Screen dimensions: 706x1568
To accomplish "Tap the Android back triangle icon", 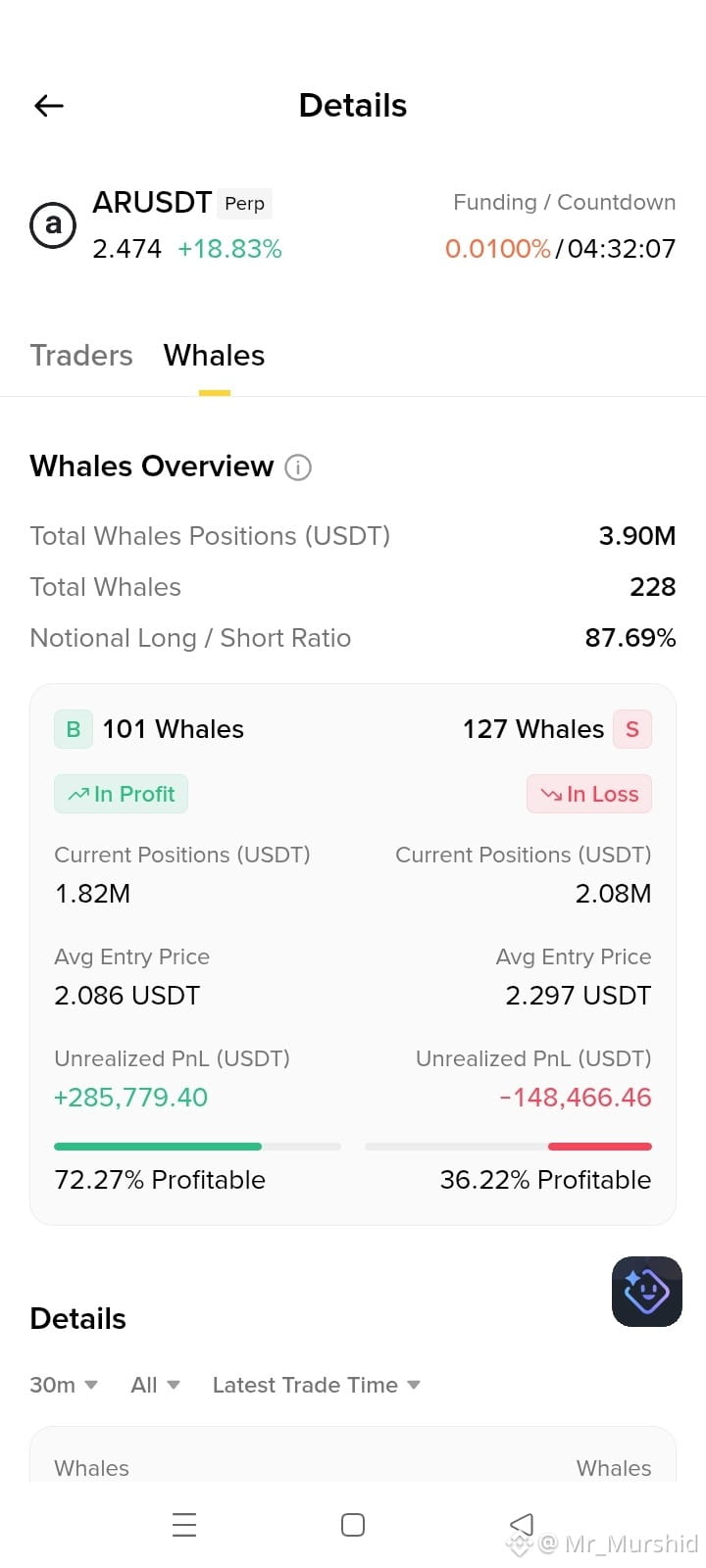I will tap(522, 1525).
